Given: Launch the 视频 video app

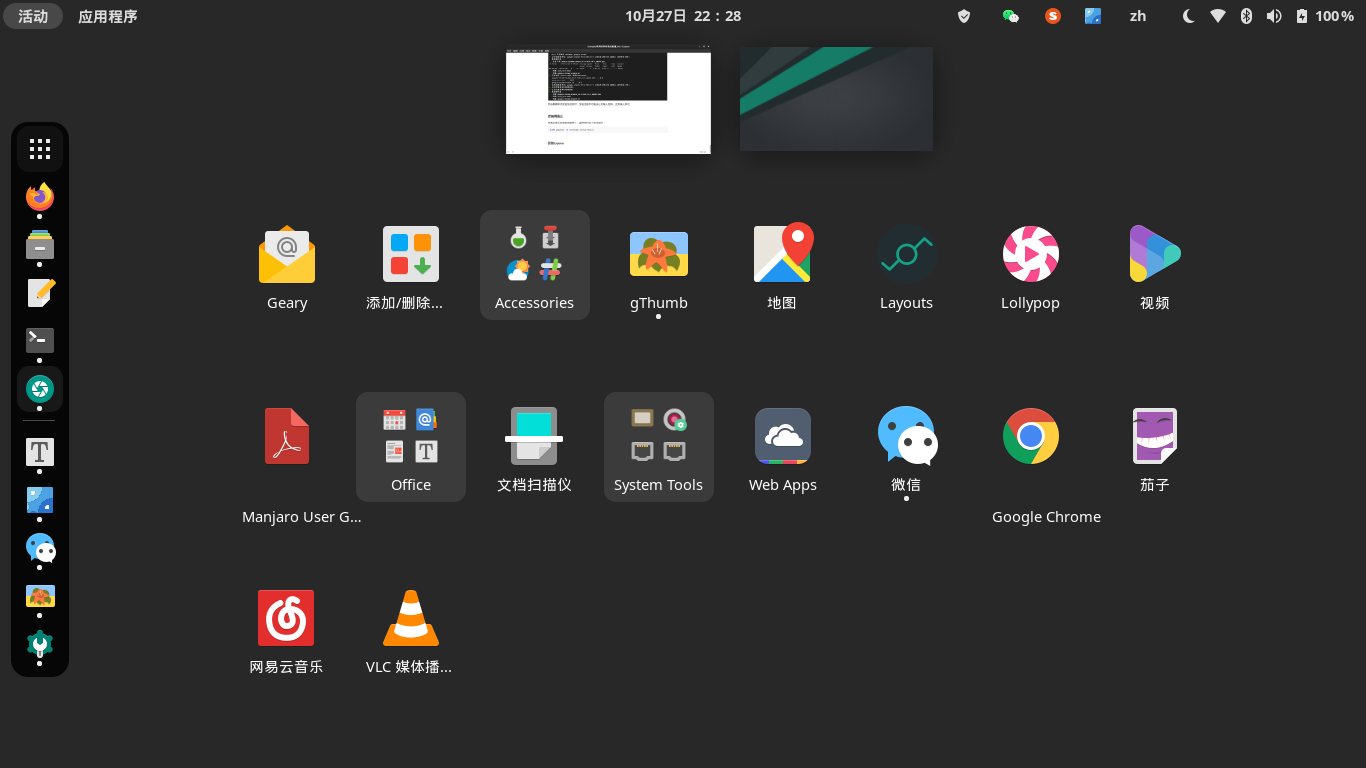Looking at the screenshot, I should pyautogui.click(x=1154, y=266).
